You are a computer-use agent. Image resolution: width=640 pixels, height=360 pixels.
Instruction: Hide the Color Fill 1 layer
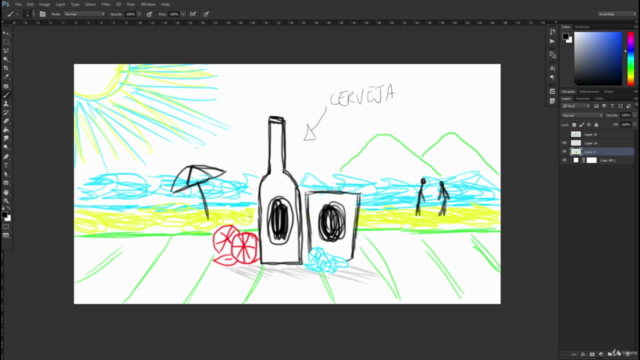click(564, 160)
